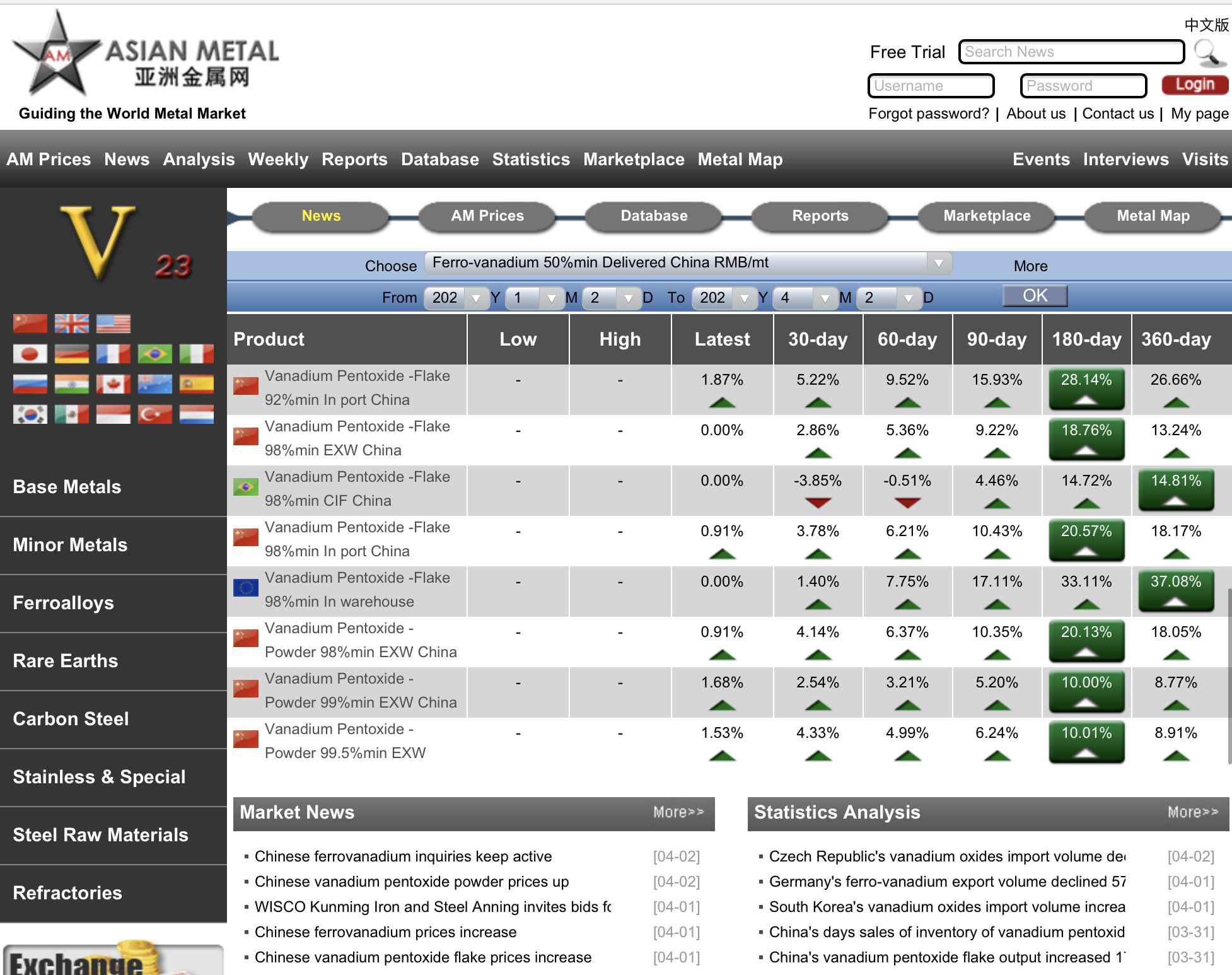This screenshot has width=1232, height=975.
Task: Select the Canada flag in the sidebar
Action: pyautogui.click(x=113, y=384)
